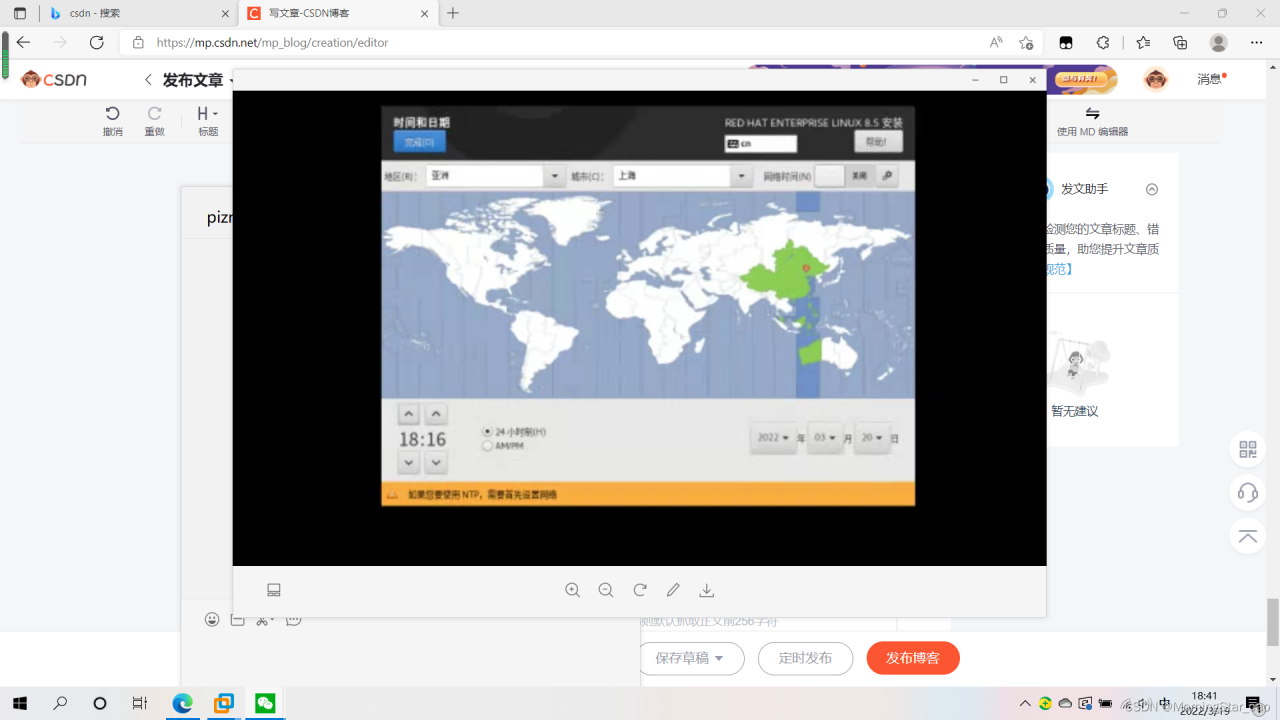Image resolution: width=1280 pixels, height=720 pixels.
Task: Open Windows taskbar search
Action: [60, 703]
